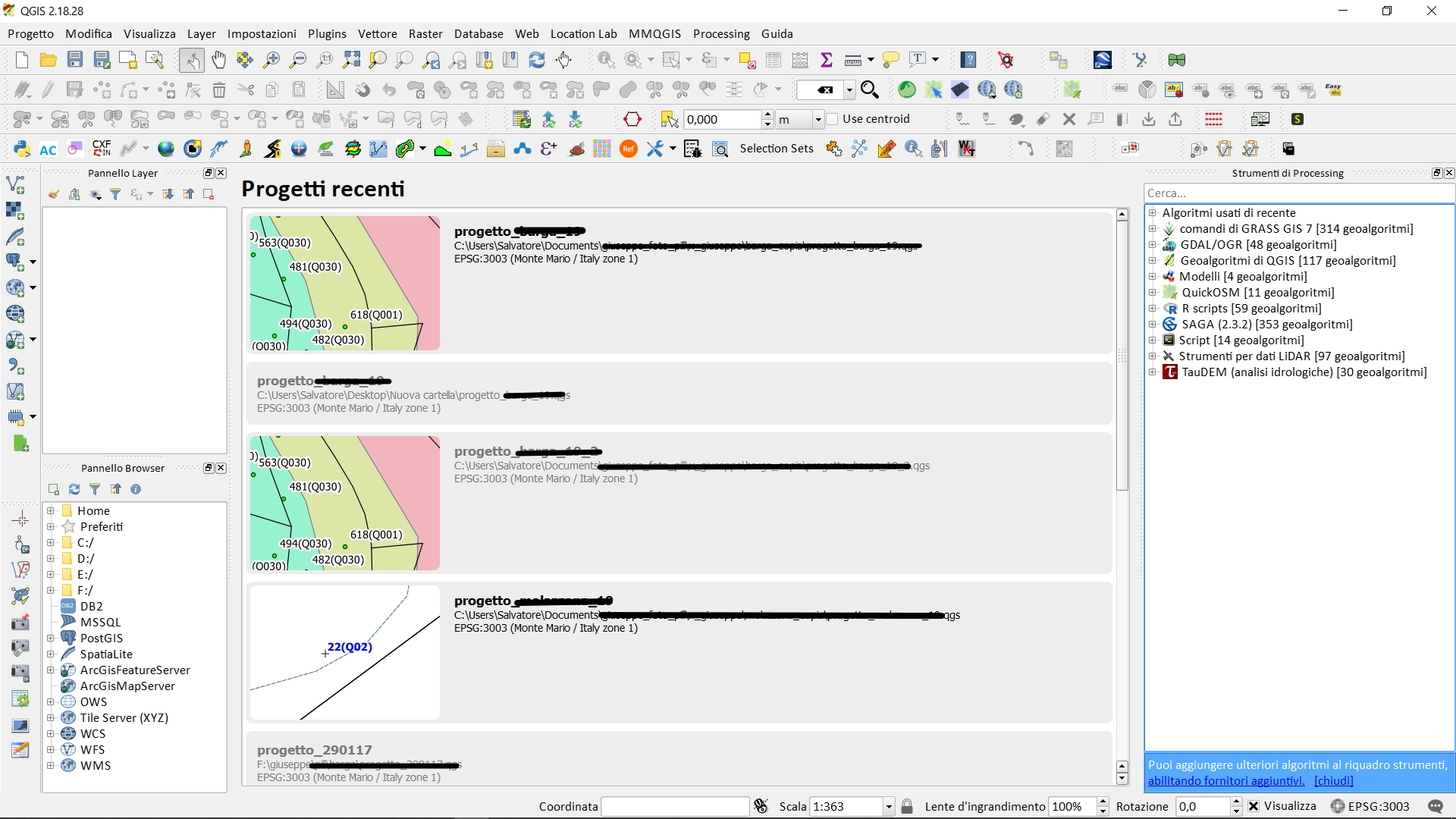Expand the Home folder in Browser

tap(51, 511)
